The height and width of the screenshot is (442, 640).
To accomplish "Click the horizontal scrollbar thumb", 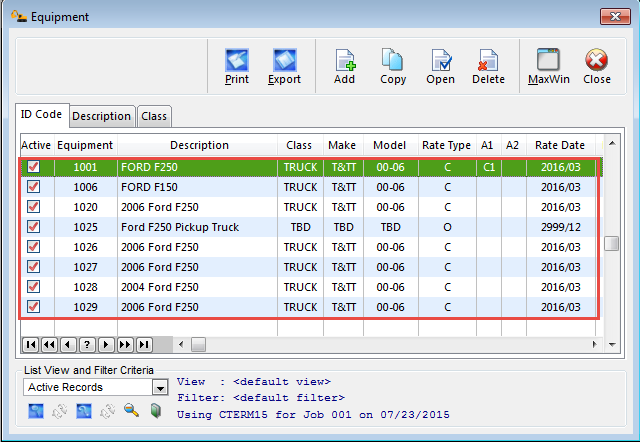I will 198,344.
